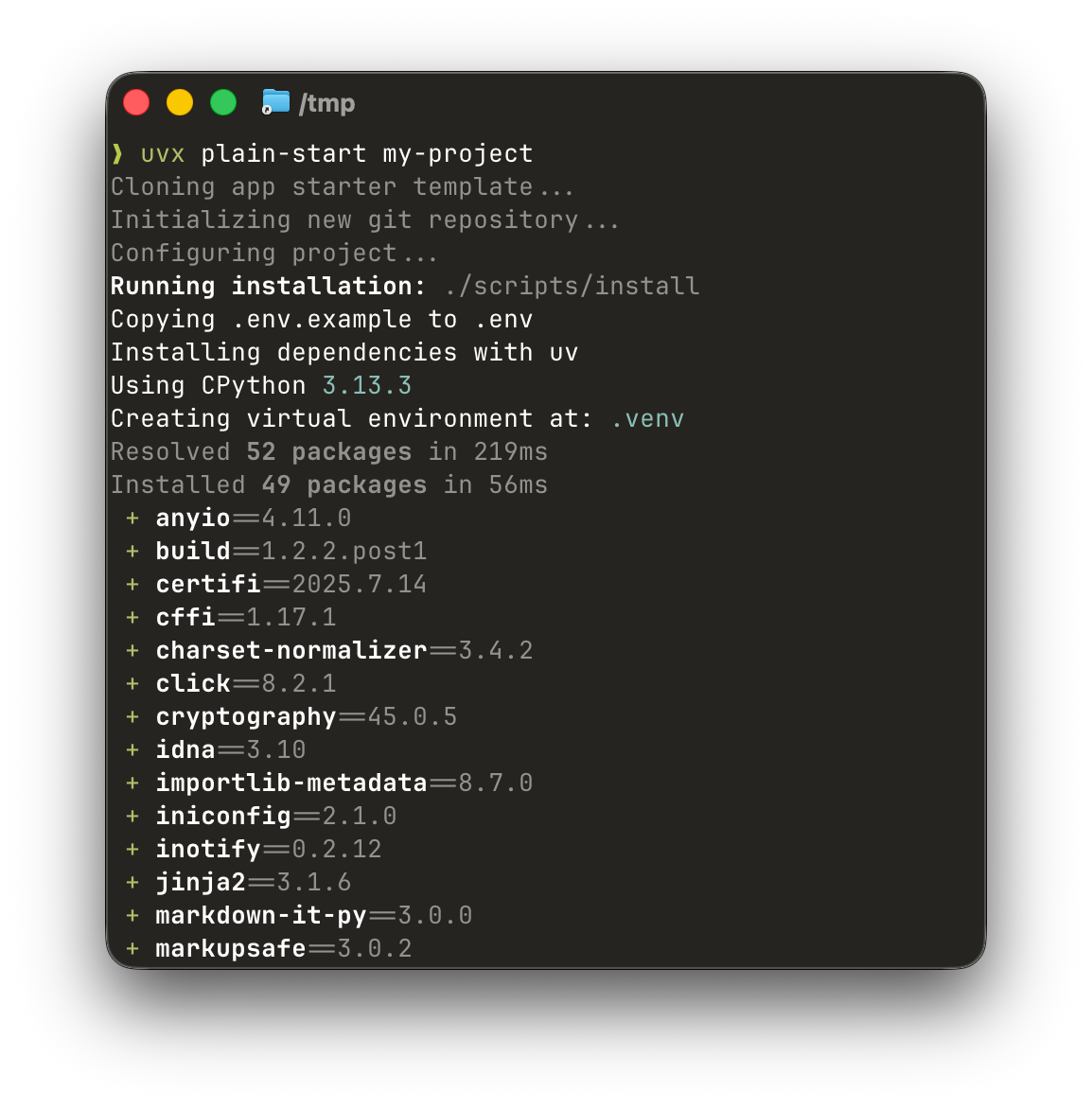Minimize the terminal using the yellow button
The height and width of the screenshot is (1109, 1092).
tap(180, 102)
